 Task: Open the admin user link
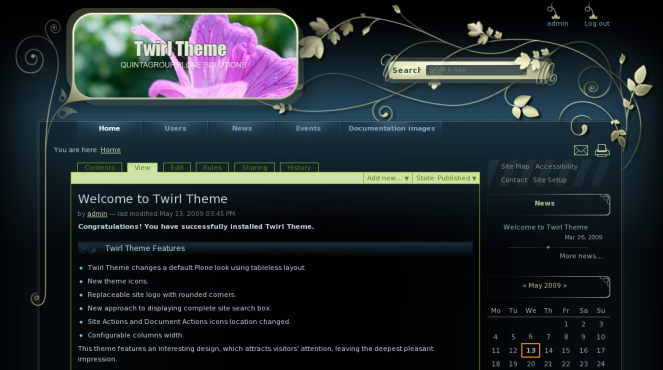pos(557,24)
